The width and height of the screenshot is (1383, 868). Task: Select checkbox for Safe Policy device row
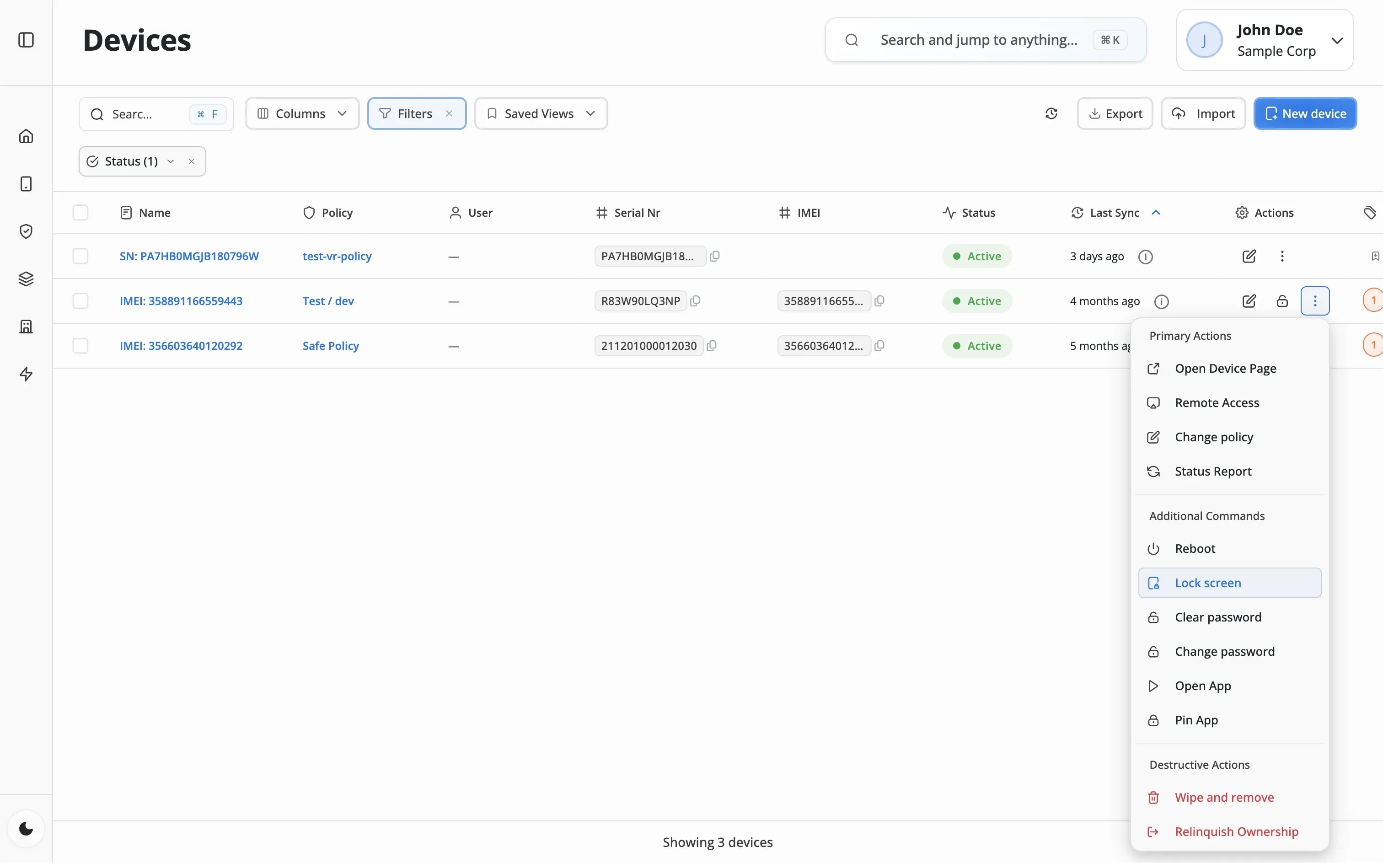(x=80, y=346)
